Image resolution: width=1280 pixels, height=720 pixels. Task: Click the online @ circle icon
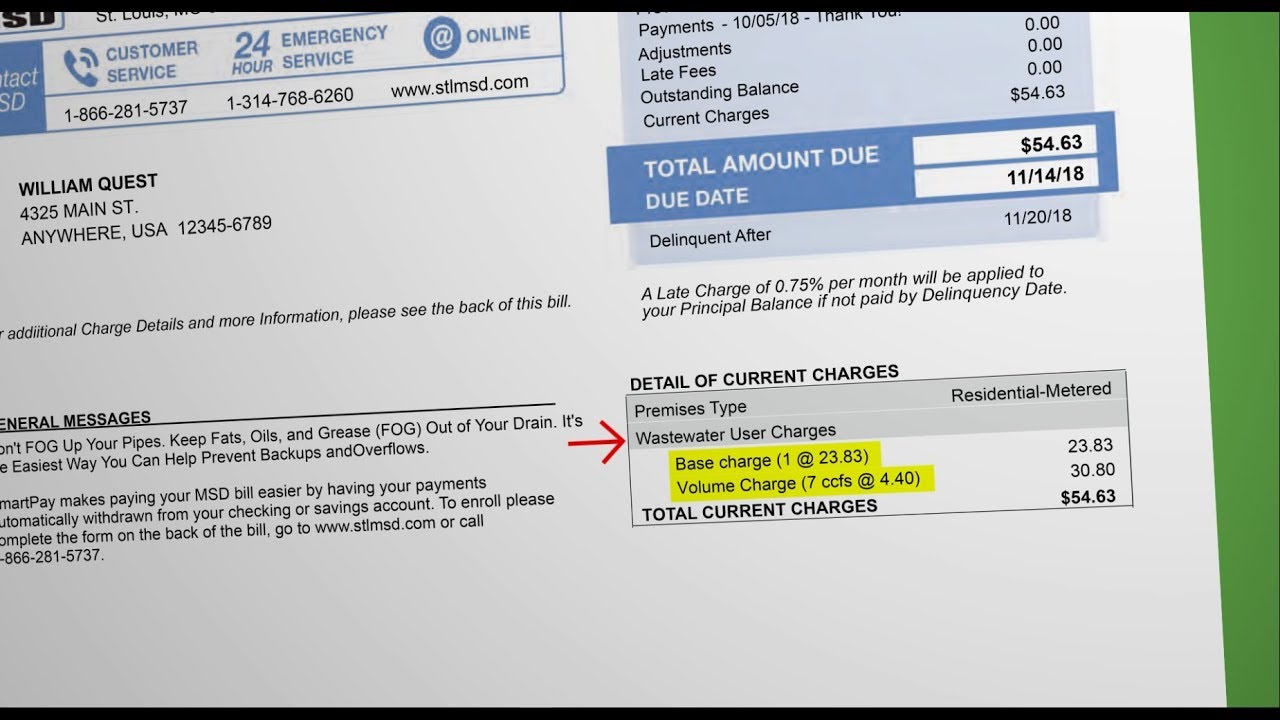tap(441, 38)
